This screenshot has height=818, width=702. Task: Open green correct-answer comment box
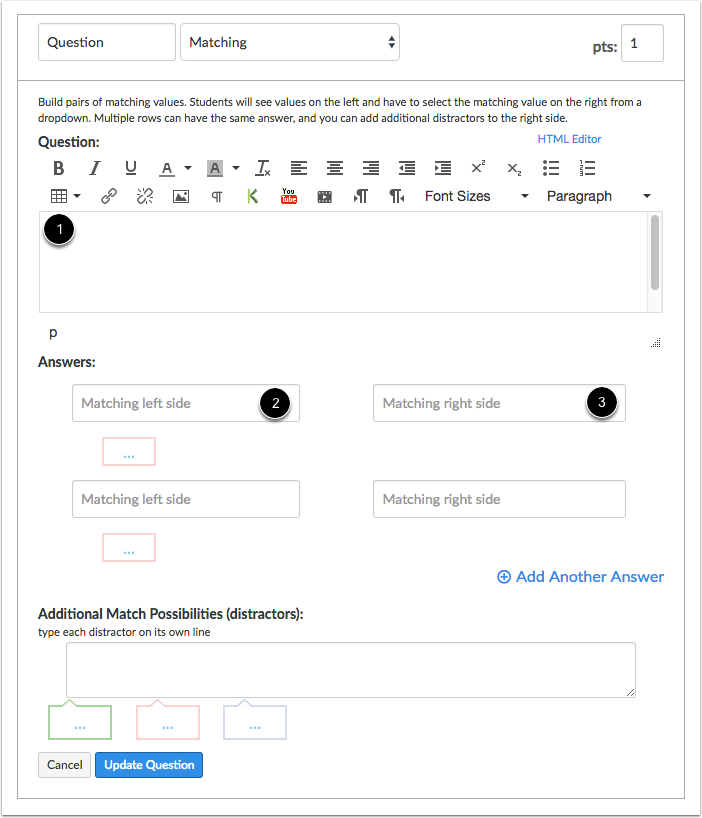(x=80, y=722)
